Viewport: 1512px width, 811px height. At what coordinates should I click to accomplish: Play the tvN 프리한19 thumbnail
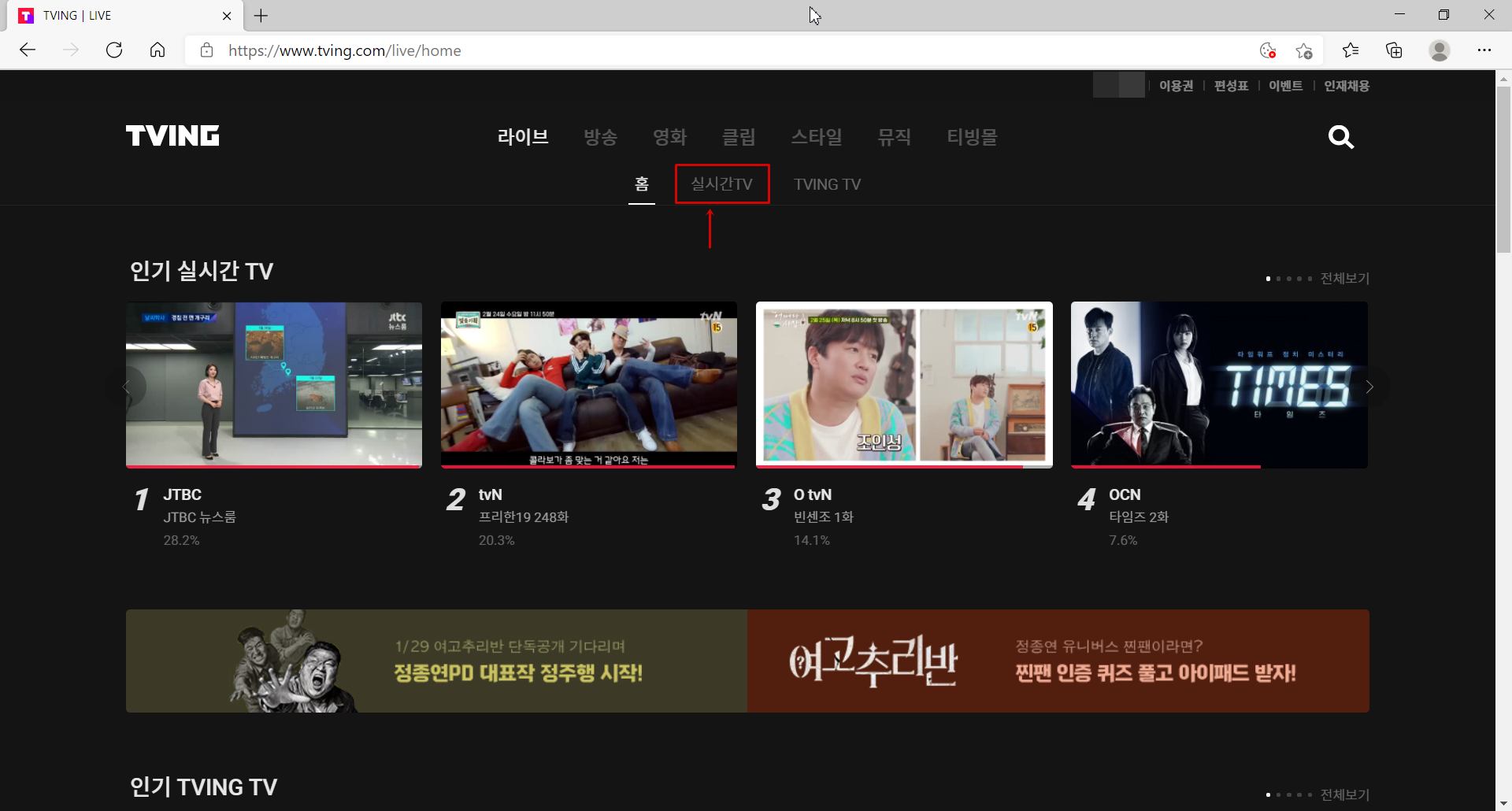[x=589, y=385]
